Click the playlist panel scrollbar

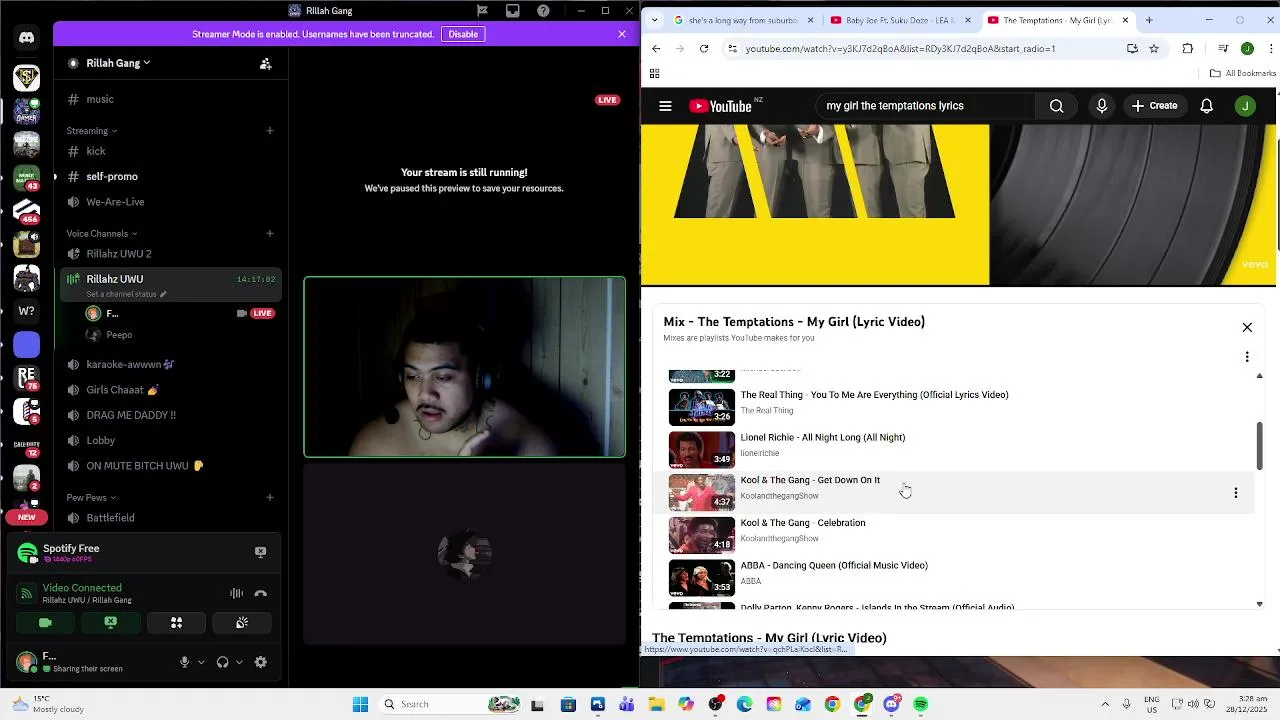1259,446
